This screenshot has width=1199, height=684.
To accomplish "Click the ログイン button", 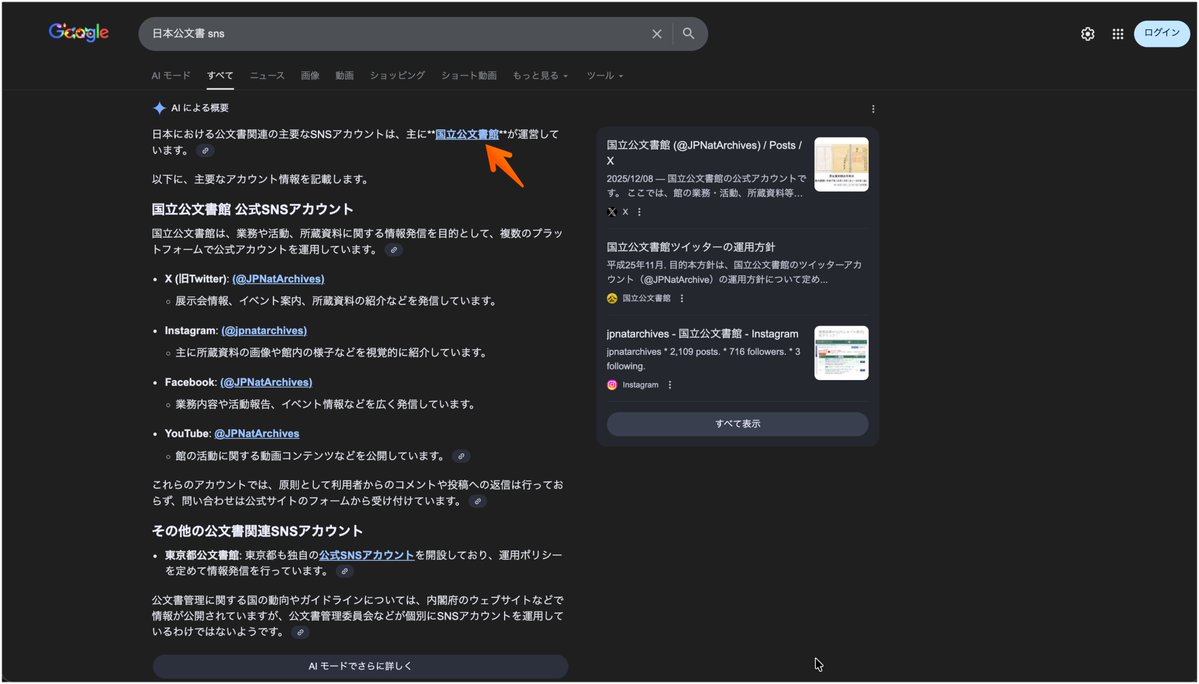I will (x=1161, y=33).
